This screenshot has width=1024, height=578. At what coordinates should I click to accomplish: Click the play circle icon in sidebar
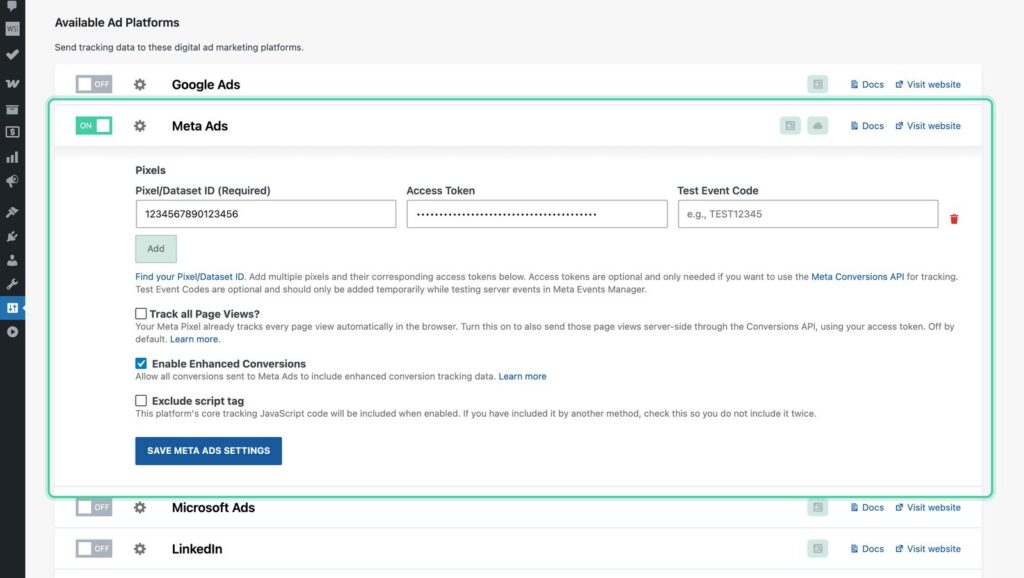[x=12, y=332]
